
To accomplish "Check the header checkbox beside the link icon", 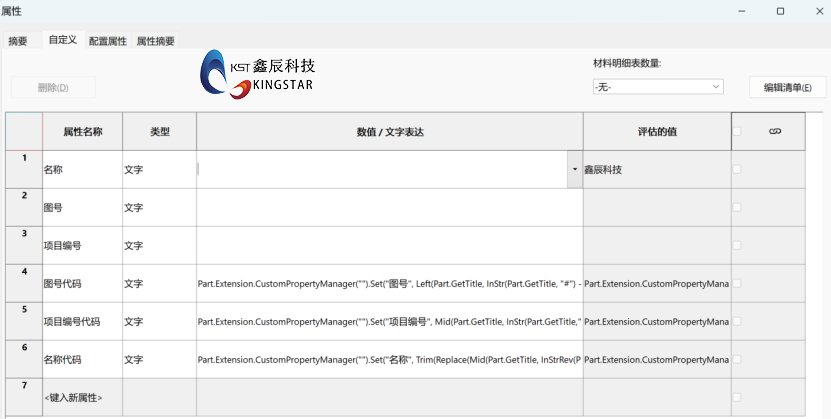I will 737,132.
